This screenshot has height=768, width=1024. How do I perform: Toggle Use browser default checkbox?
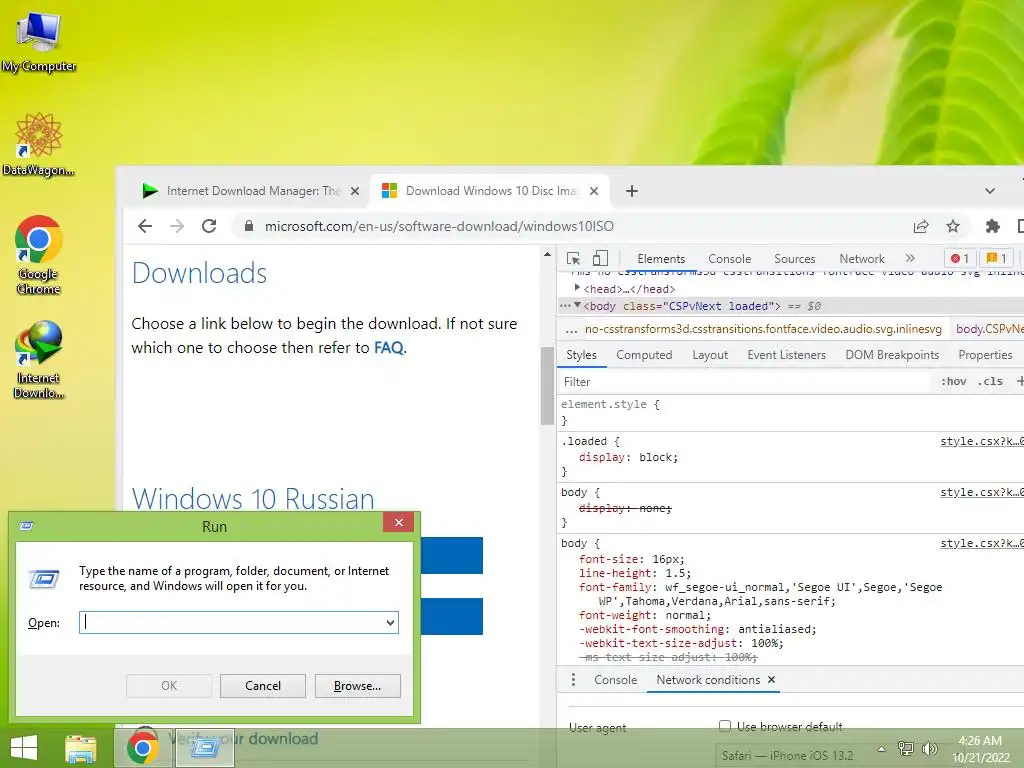click(x=725, y=726)
